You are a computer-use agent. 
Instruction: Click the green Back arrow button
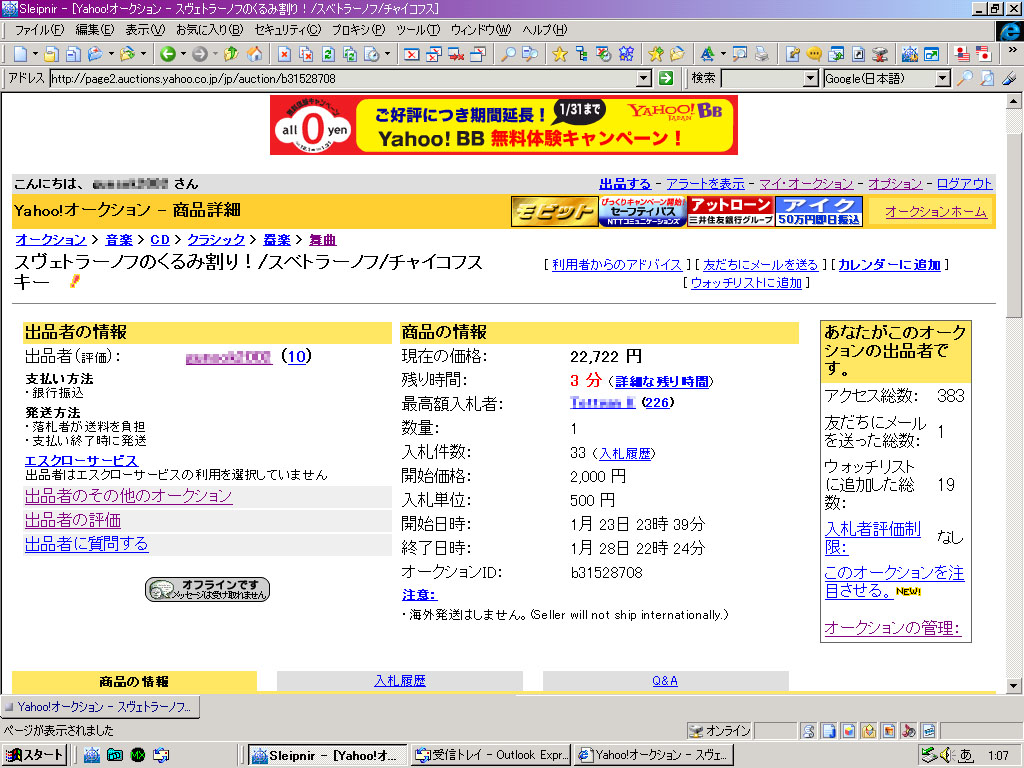(168, 54)
